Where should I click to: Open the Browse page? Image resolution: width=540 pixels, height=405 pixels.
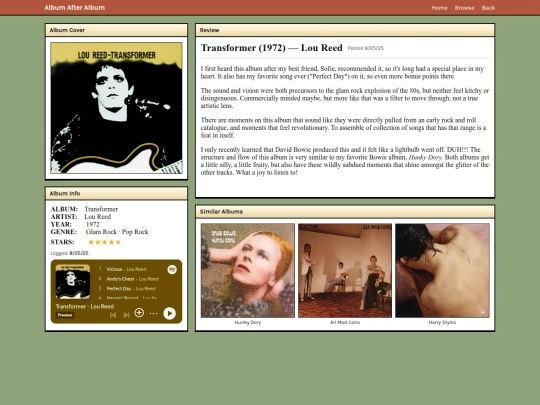click(x=464, y=8)
